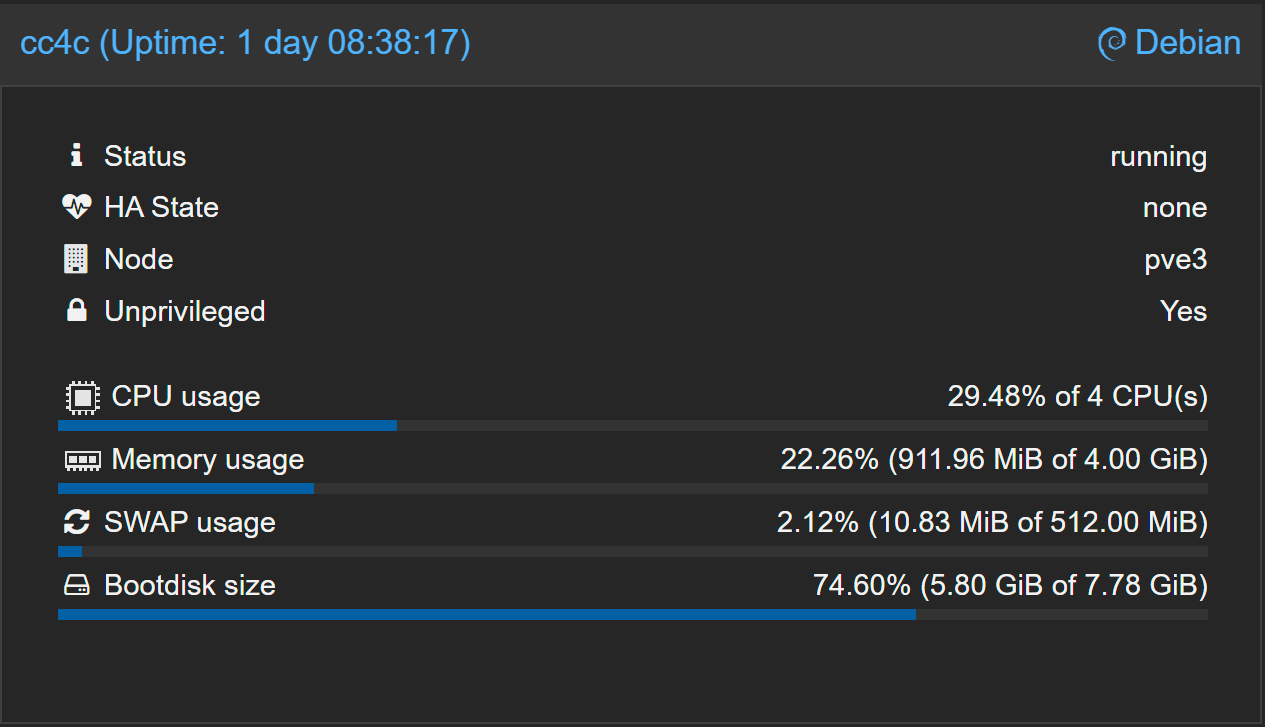Click the Unprivileged lock icon

pyautogui.click(x=76, y=311)
